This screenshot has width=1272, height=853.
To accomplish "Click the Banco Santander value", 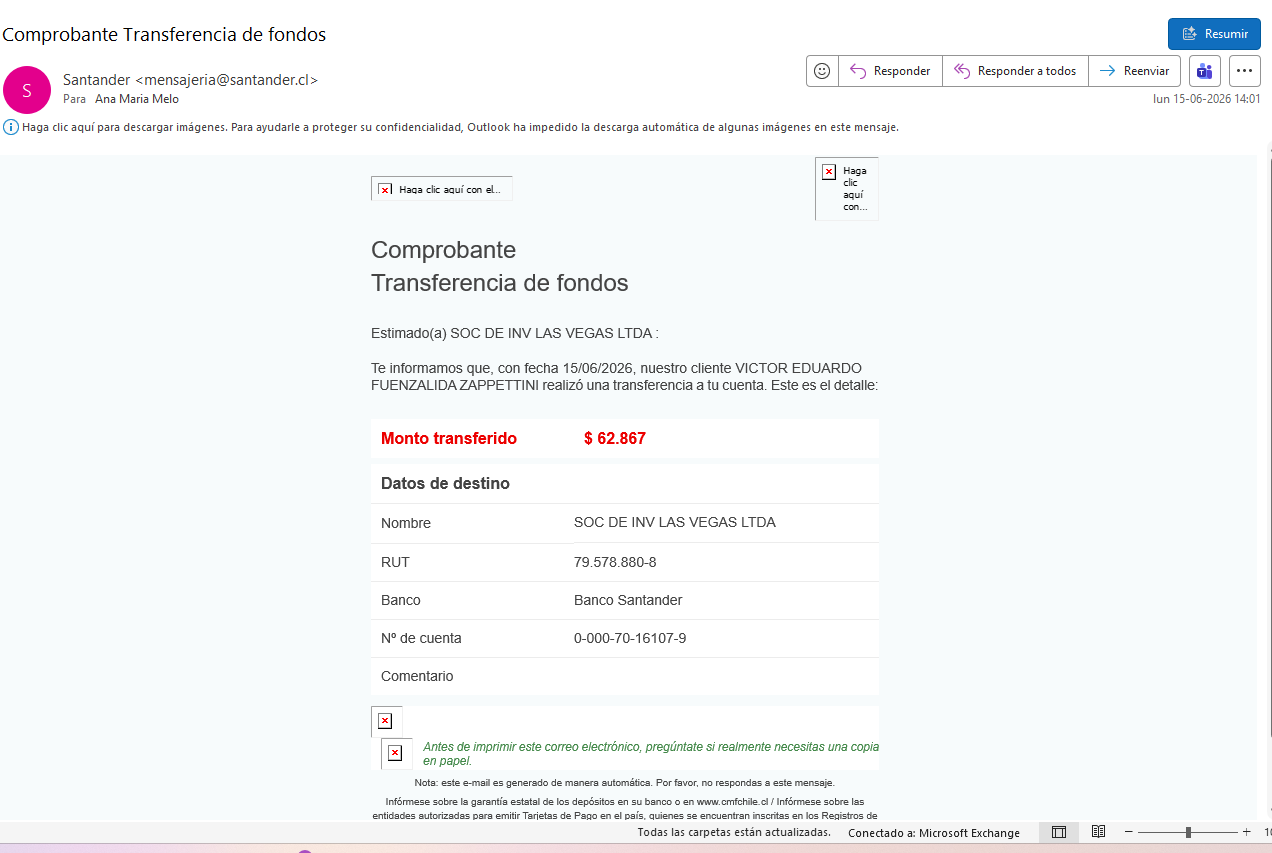I will click(628, 600).
